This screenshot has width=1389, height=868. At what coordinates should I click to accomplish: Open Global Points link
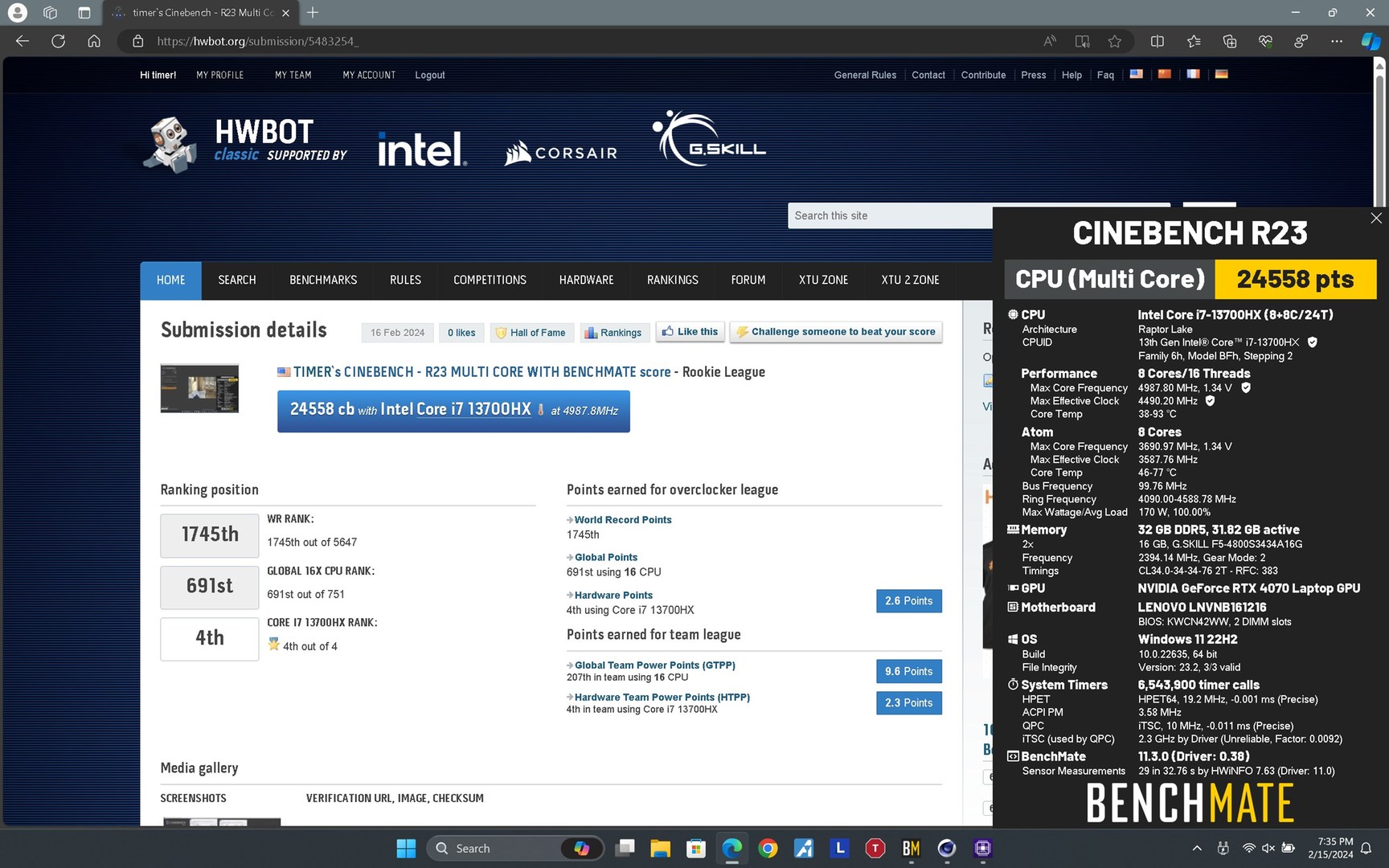click(x=606, y=557)
